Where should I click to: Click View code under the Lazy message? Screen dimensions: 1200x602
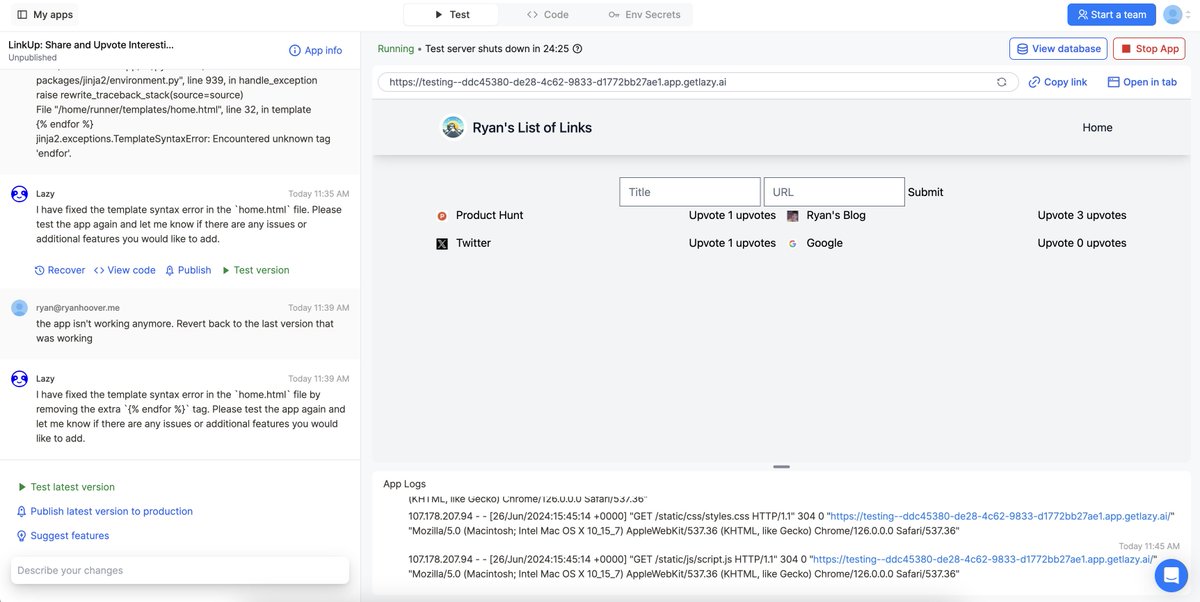coord(124,270)
